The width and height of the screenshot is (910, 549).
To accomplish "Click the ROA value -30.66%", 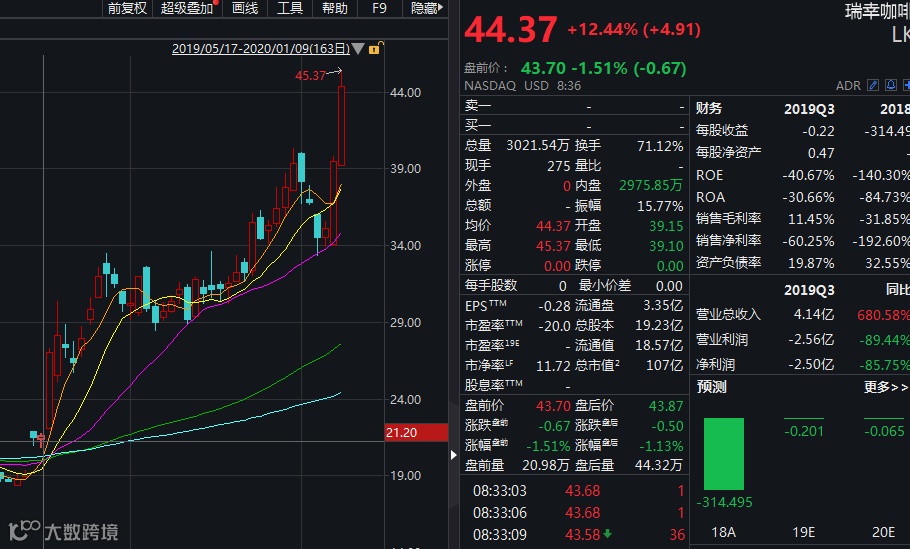I will click(808, 197).
